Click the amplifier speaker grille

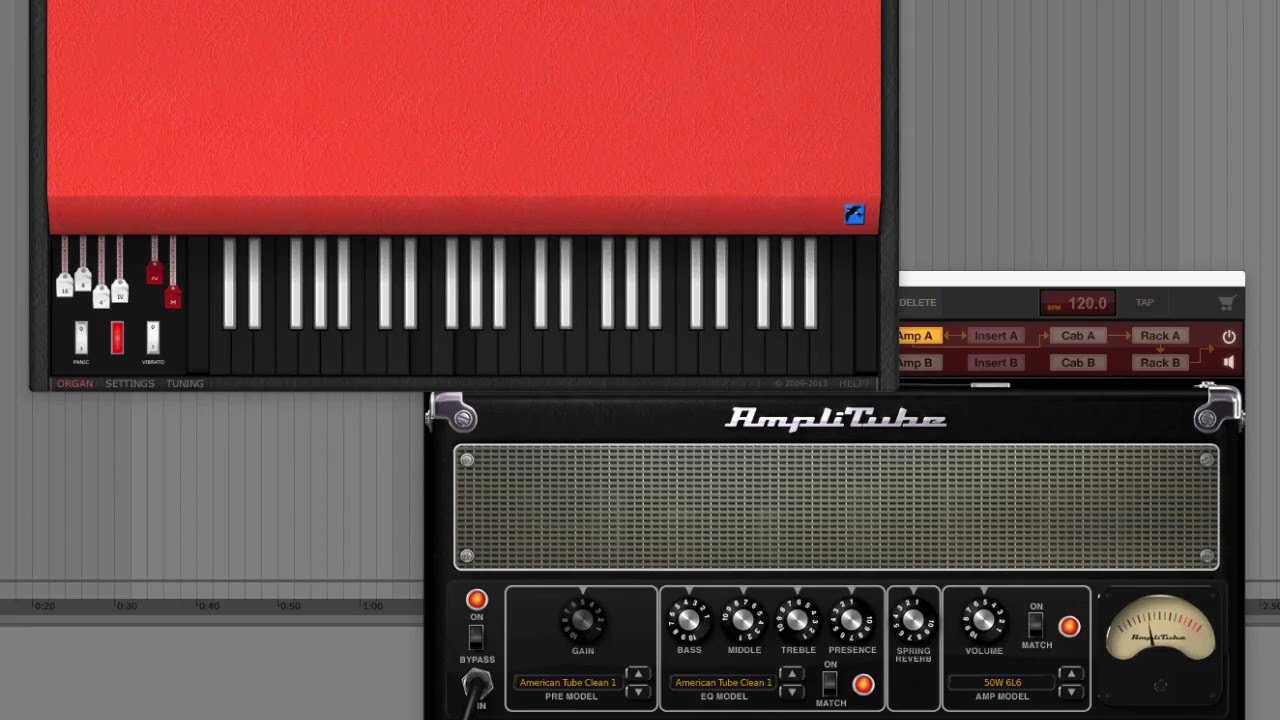(836, 507)
